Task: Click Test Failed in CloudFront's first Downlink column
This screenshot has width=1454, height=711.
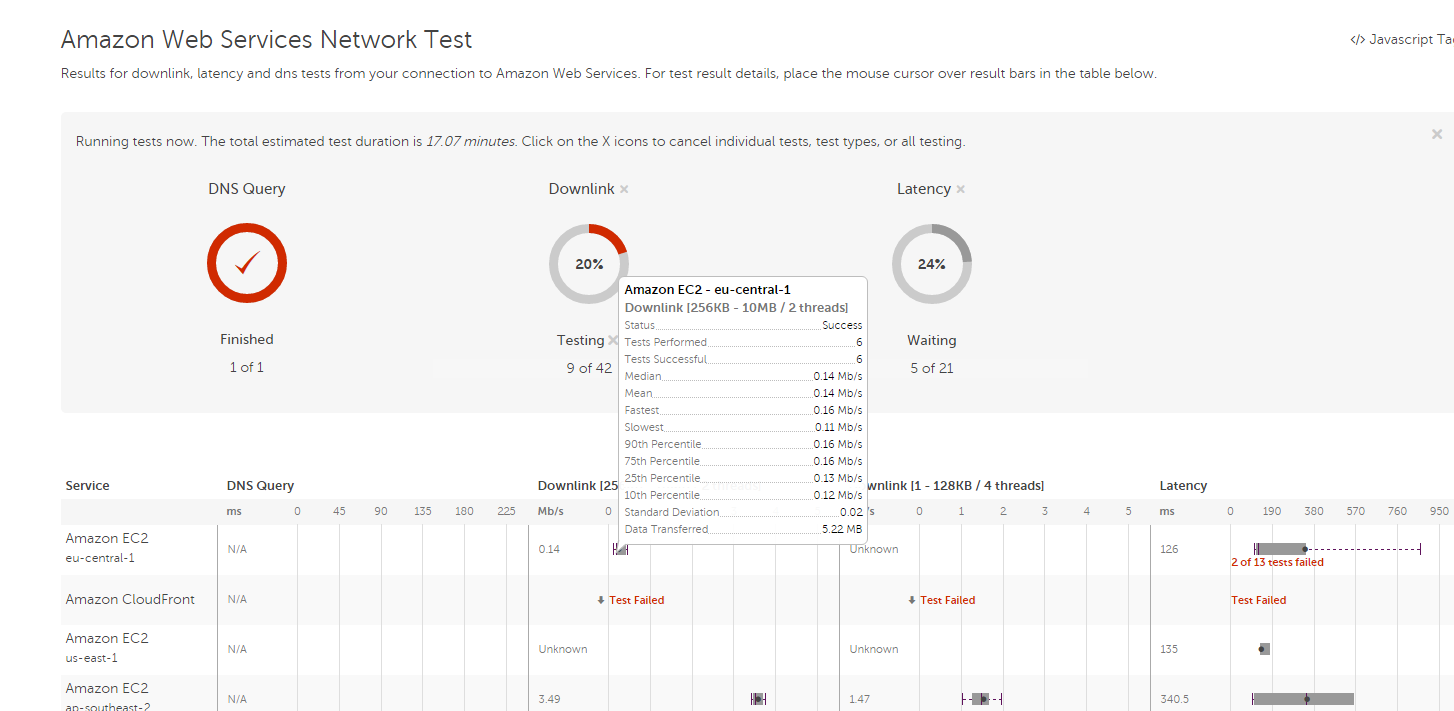Action: (x=637, y=600)
